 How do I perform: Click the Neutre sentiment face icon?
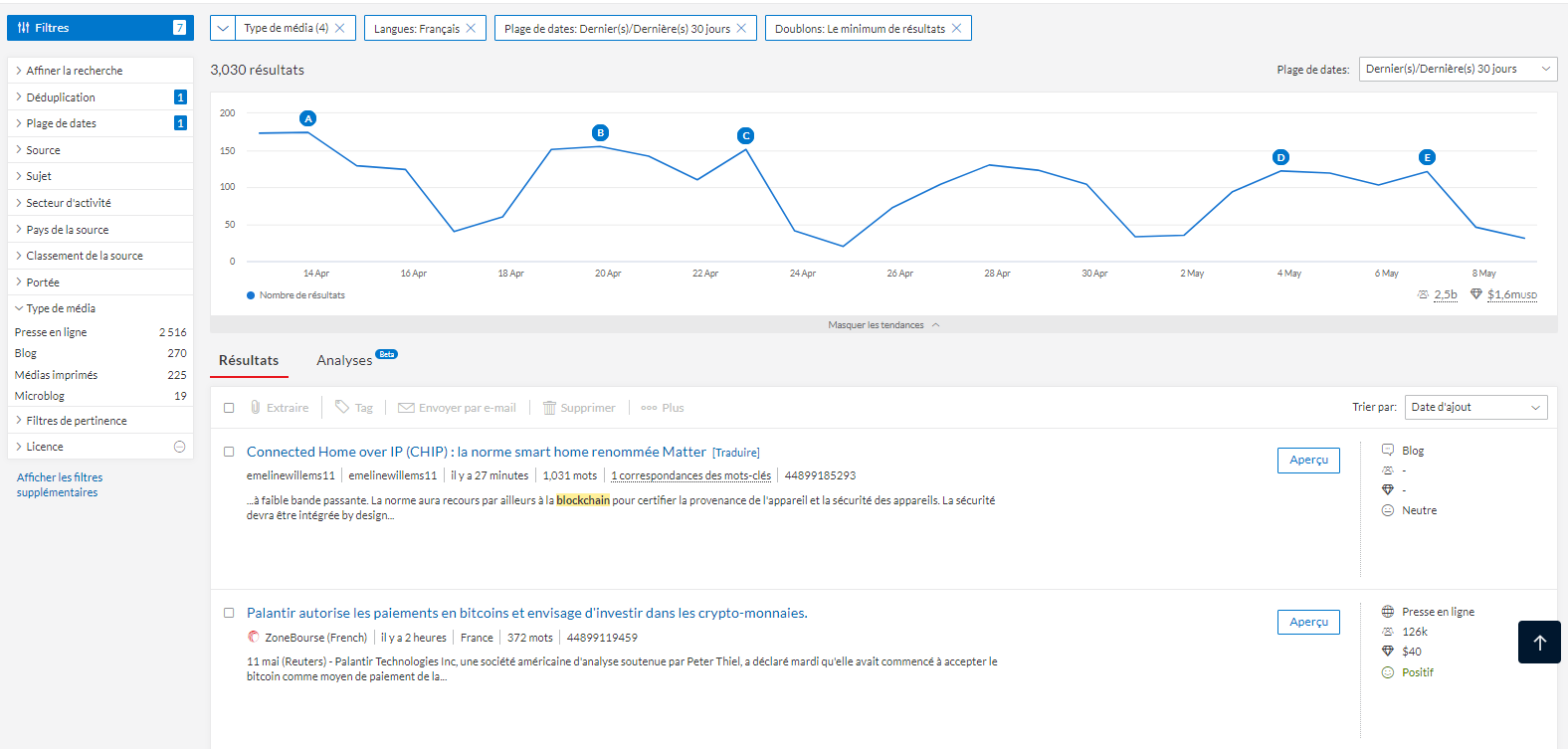pos(1388,510)
